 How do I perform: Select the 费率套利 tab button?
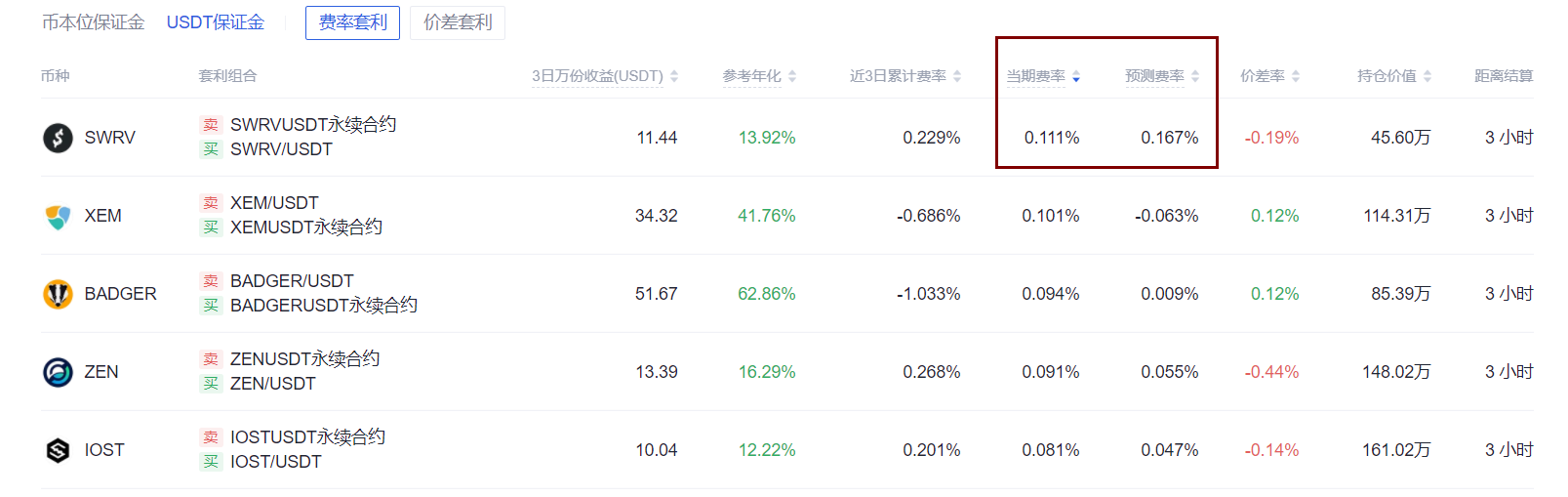click(x=352, y=22)
